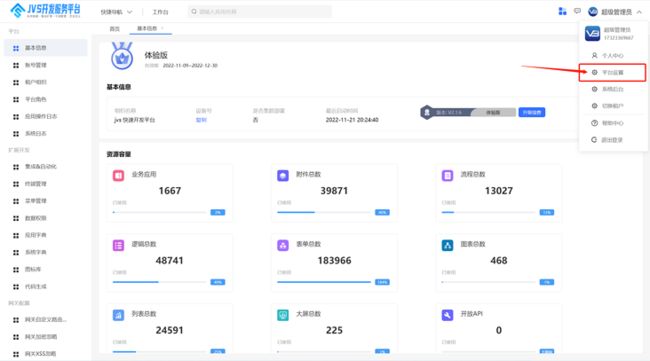Click the 表单总数 card icon
This screenshot has height=361, width=650.
[x=283, y=245]
